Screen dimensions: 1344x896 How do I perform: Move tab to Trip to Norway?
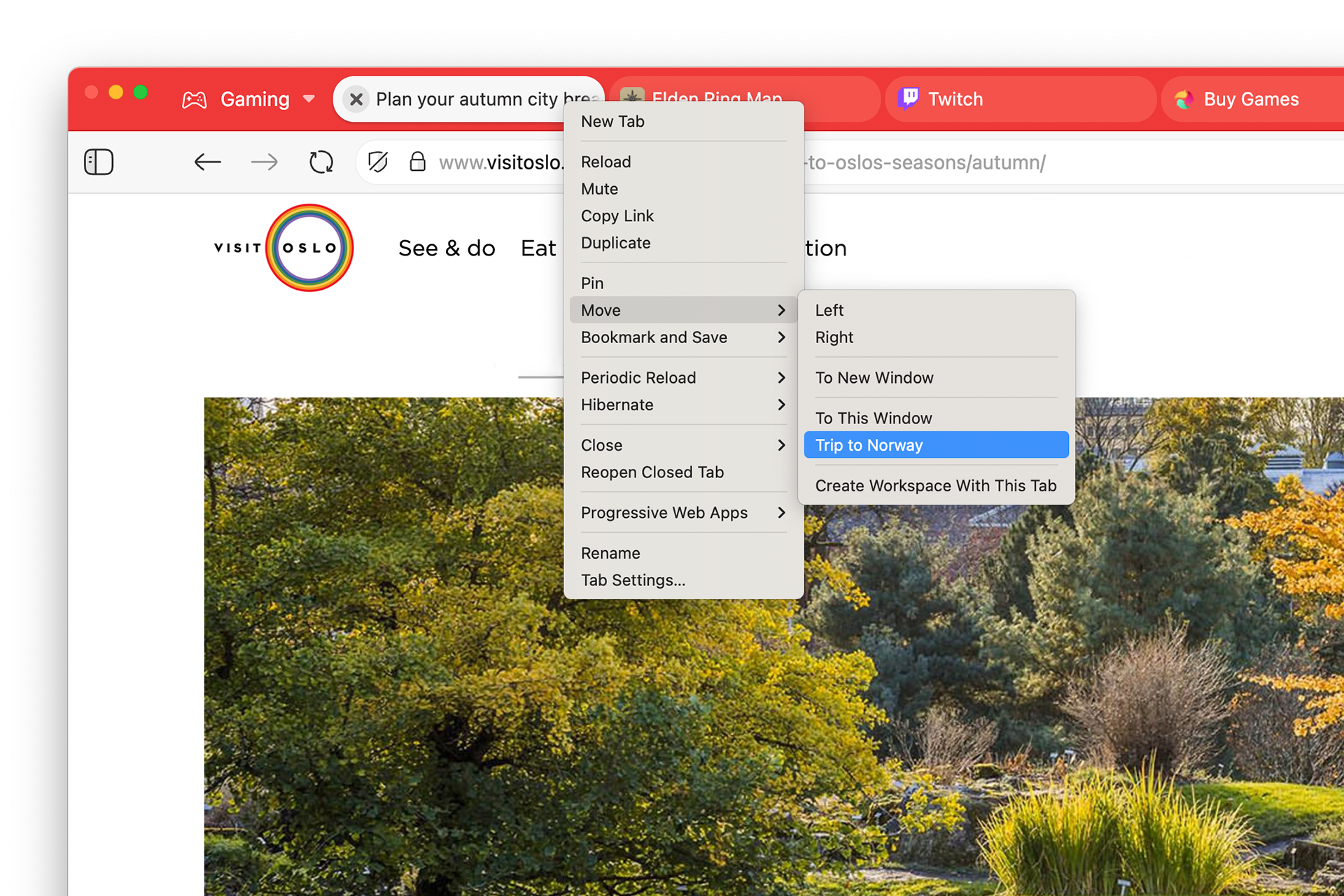point(937,445)
